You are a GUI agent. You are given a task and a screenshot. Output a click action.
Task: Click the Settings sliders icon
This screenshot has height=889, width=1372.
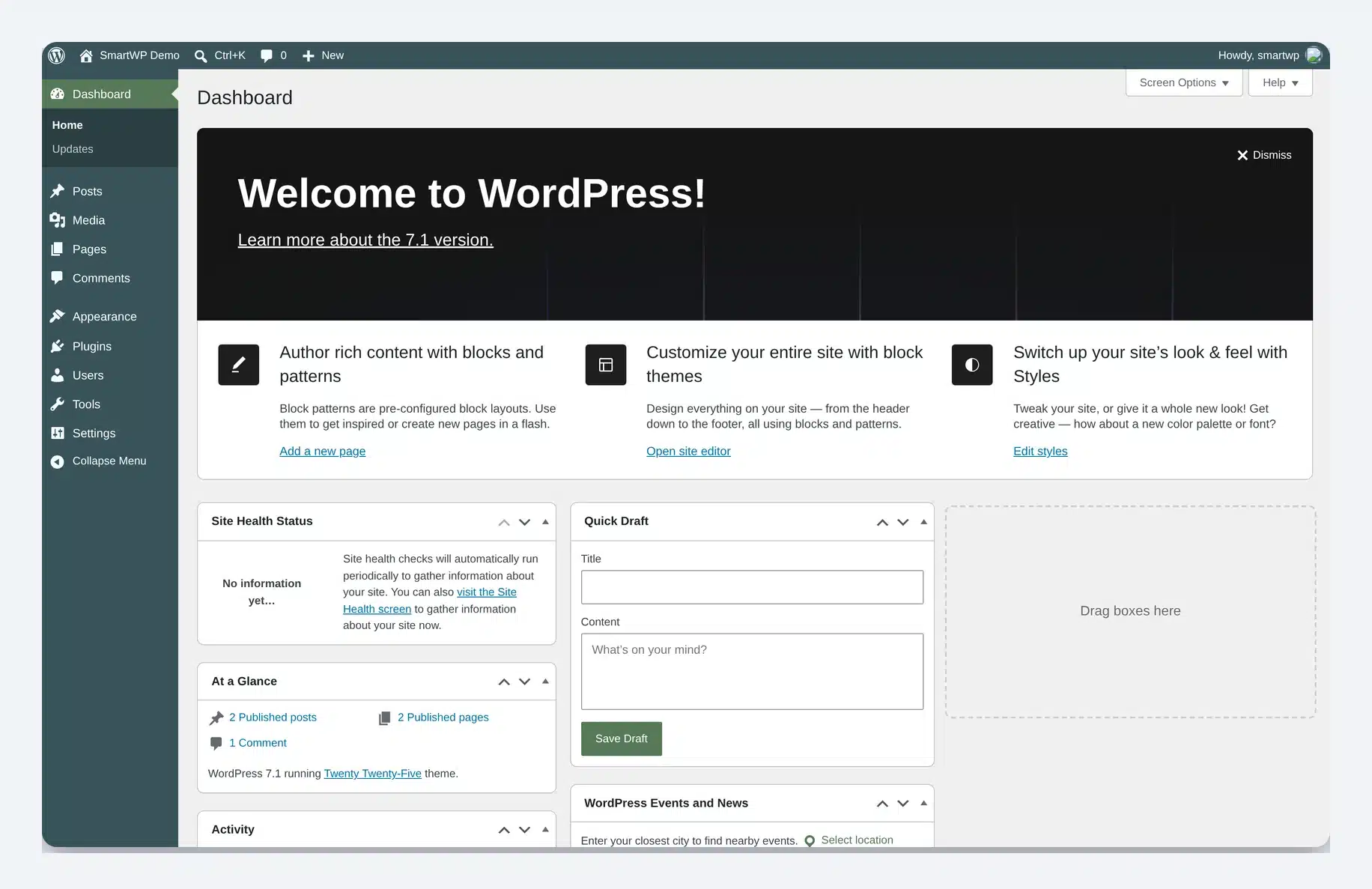click(x=58, y=433)
